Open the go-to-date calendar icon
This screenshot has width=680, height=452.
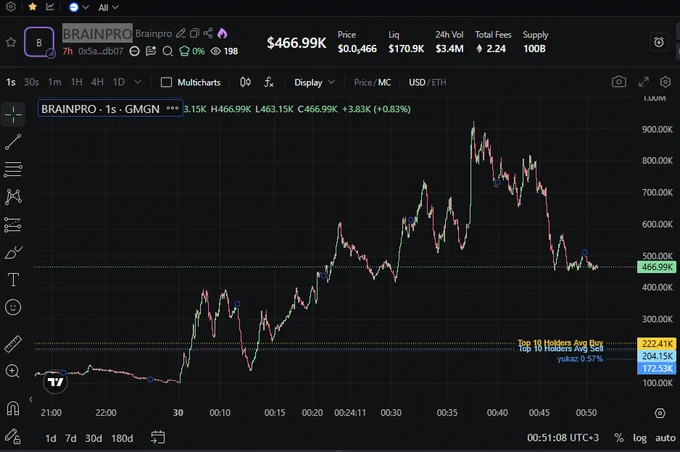pos(157,437)
